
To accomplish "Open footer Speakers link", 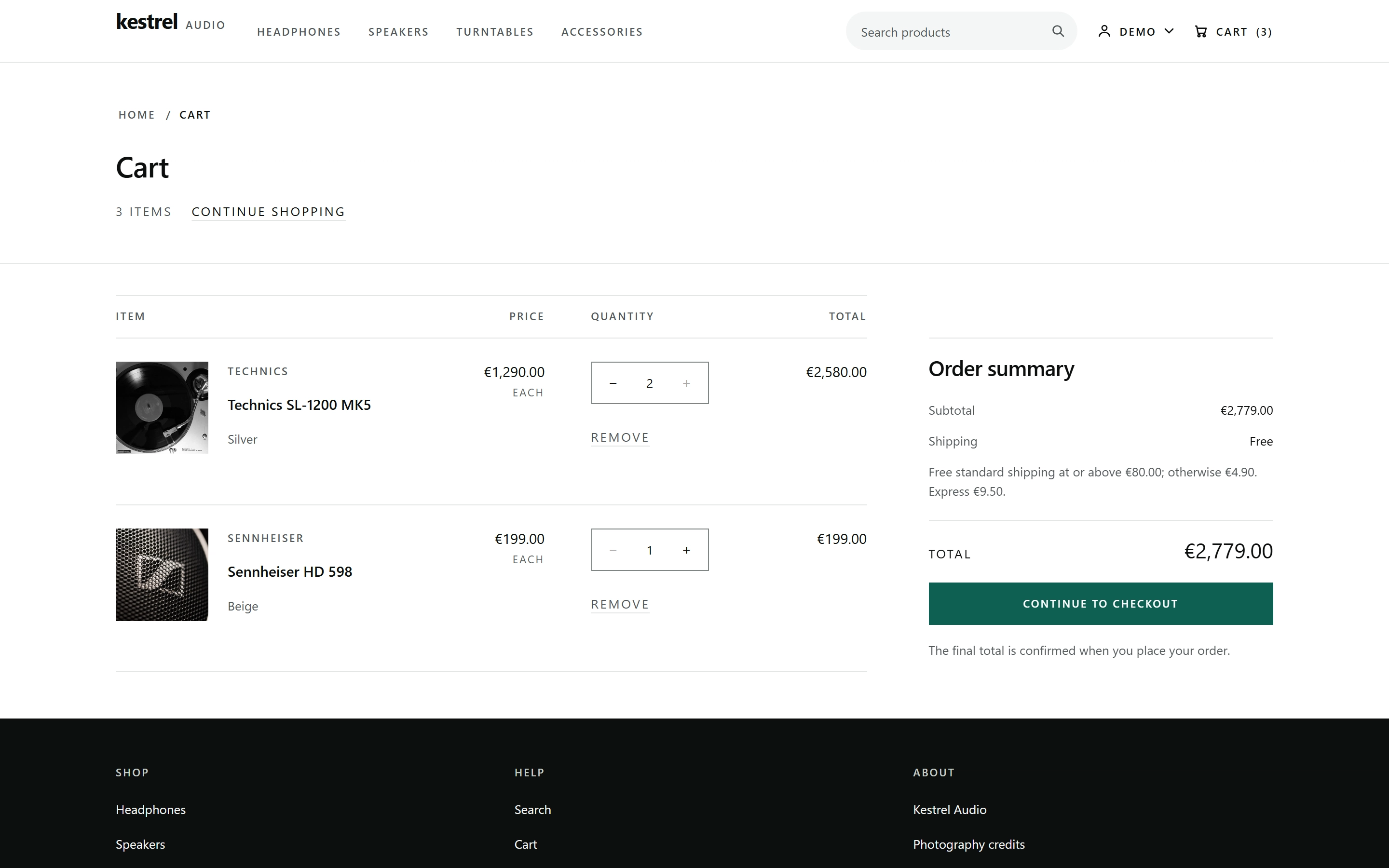I will pyautogui.click(x=140, y=844).
